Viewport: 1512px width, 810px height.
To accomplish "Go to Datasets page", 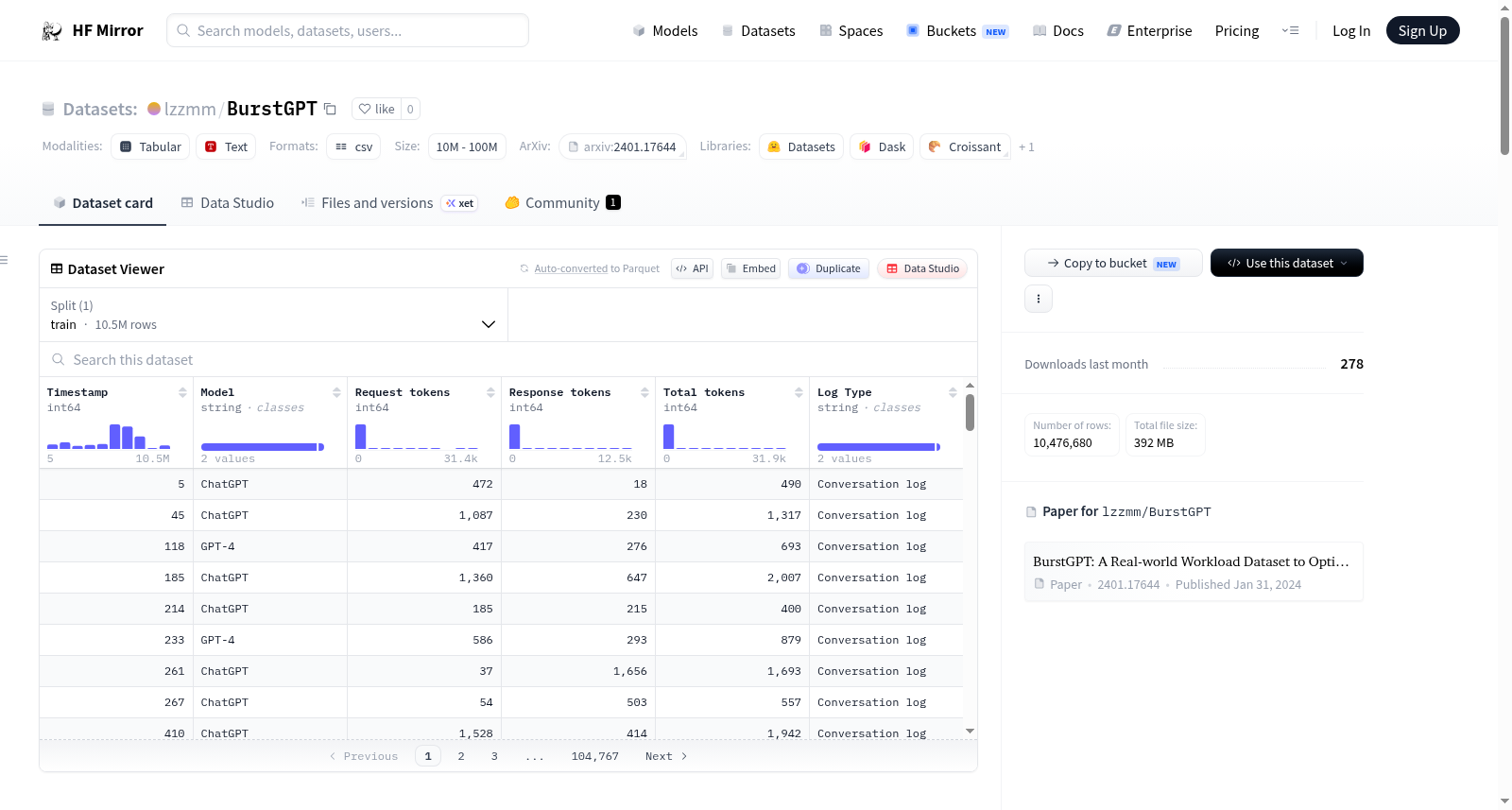I will (759, 31).
